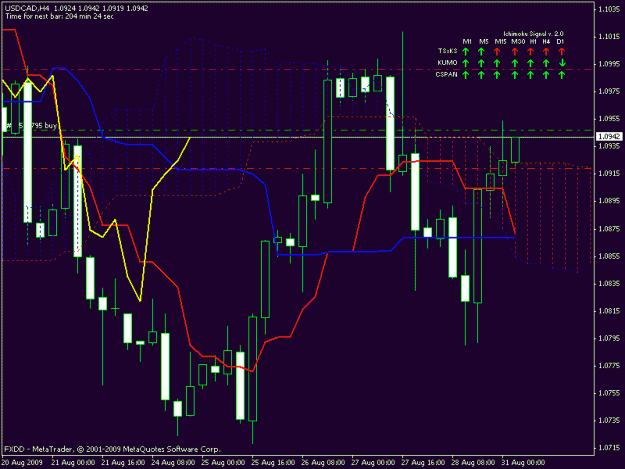The height and width of the screenshot is (469, 625).
Task: Click the 1.0895 price scale label
Action: [609, 201]
